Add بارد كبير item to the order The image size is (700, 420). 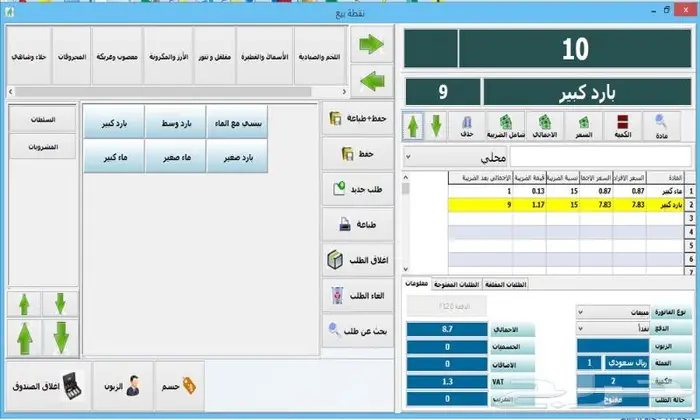point(114,122)
